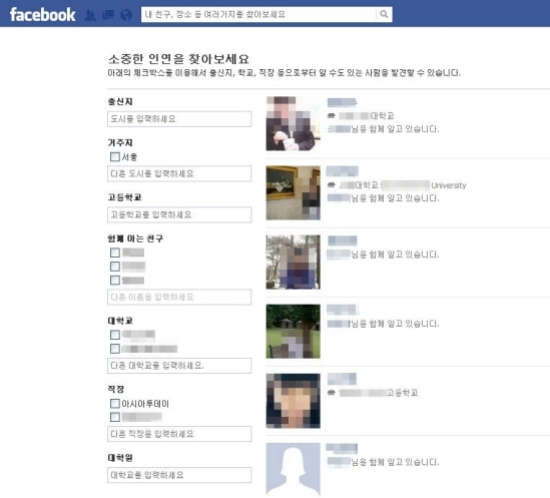The height and width of the screenshot is (498, 550).
Task: Check the 아시아투데이 workplace checkbox
Action: pos(115,404)
